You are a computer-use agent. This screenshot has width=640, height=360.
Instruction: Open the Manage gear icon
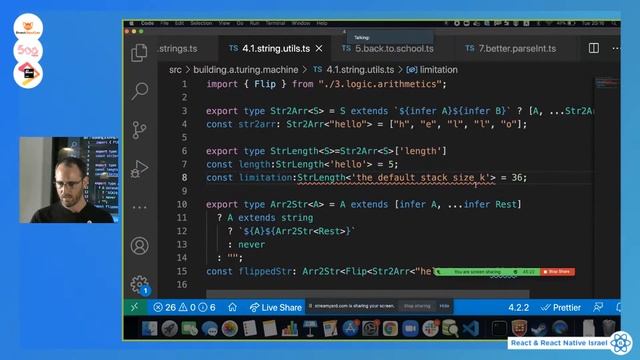point(140,284)
